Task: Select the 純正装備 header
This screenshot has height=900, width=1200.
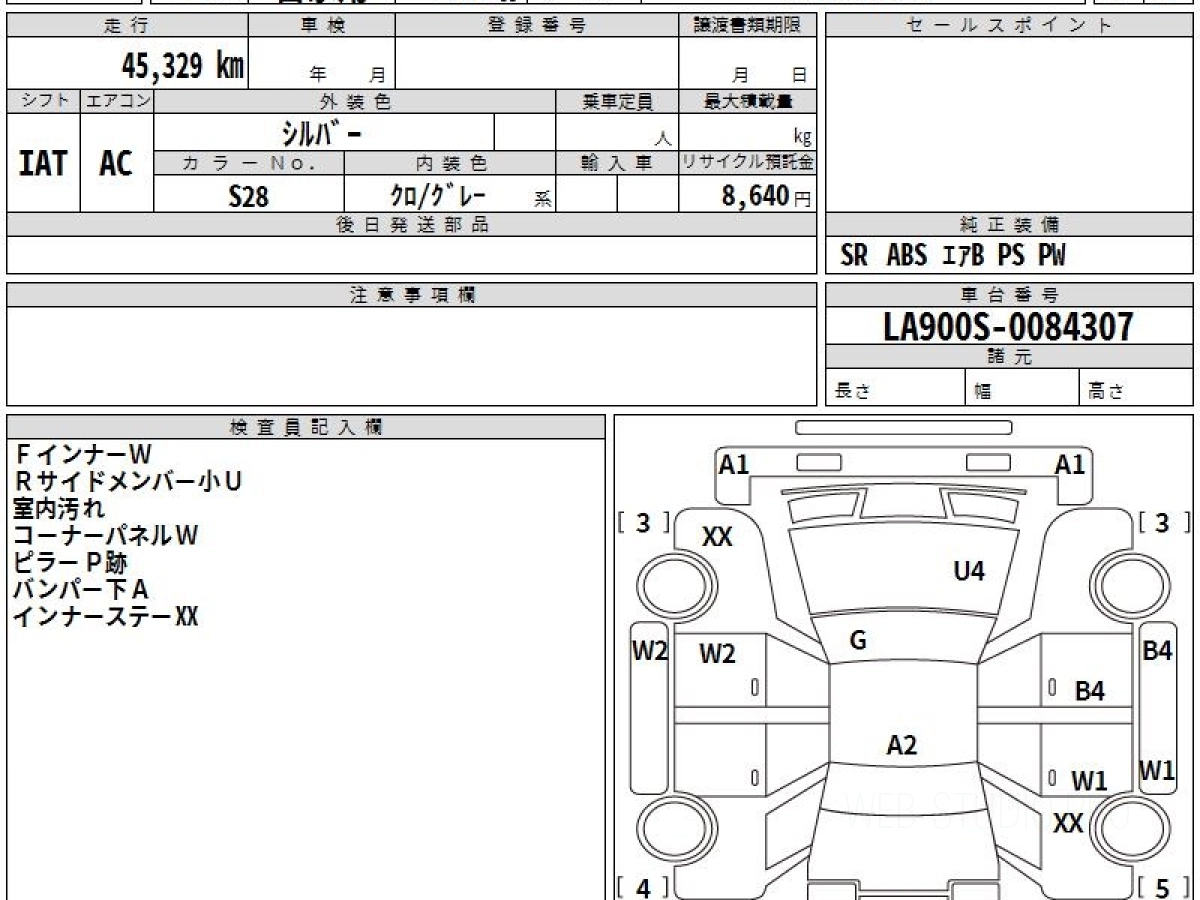Action: [1010, 225]
